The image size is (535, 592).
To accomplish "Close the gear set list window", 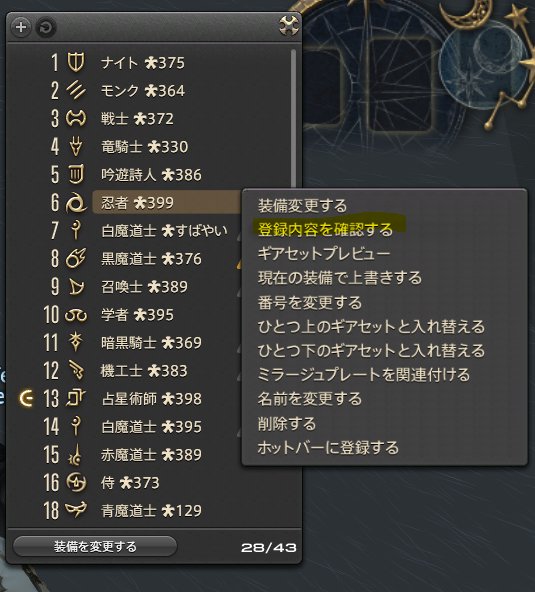I will coord(289,26).
